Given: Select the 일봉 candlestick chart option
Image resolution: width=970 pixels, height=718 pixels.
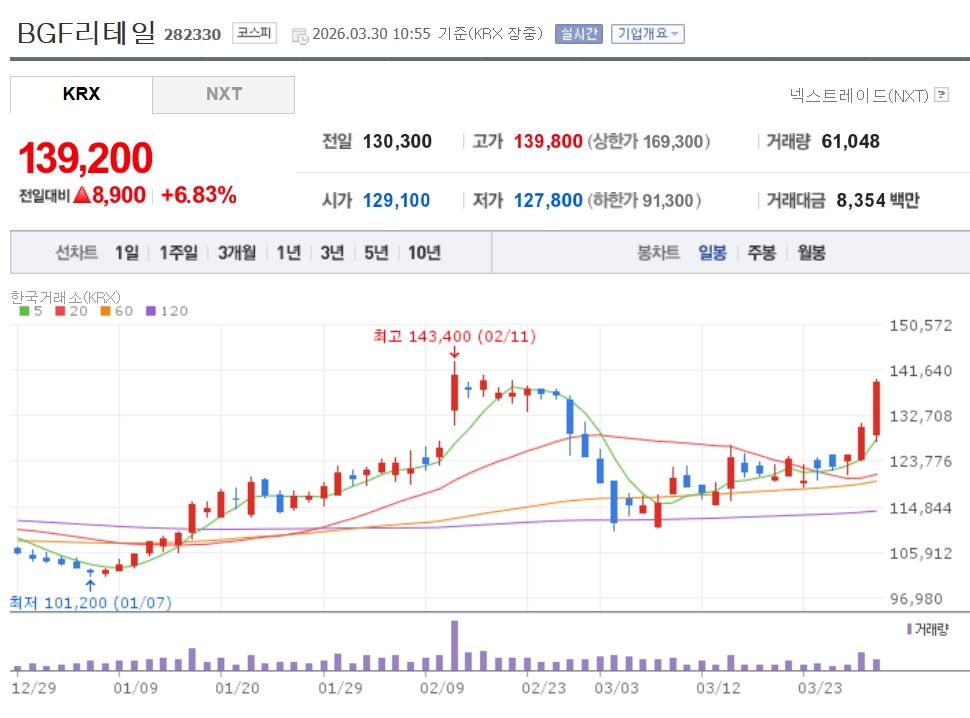Looking at the screenshot, I should coord(712,253).
